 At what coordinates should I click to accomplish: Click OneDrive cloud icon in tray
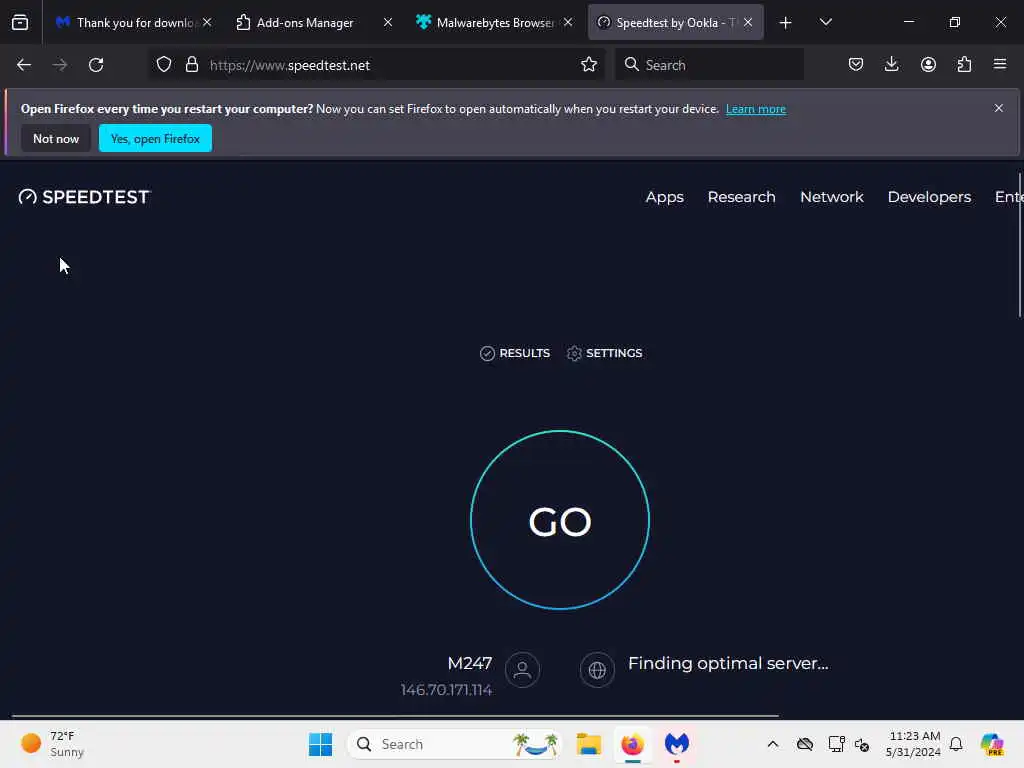805,744
